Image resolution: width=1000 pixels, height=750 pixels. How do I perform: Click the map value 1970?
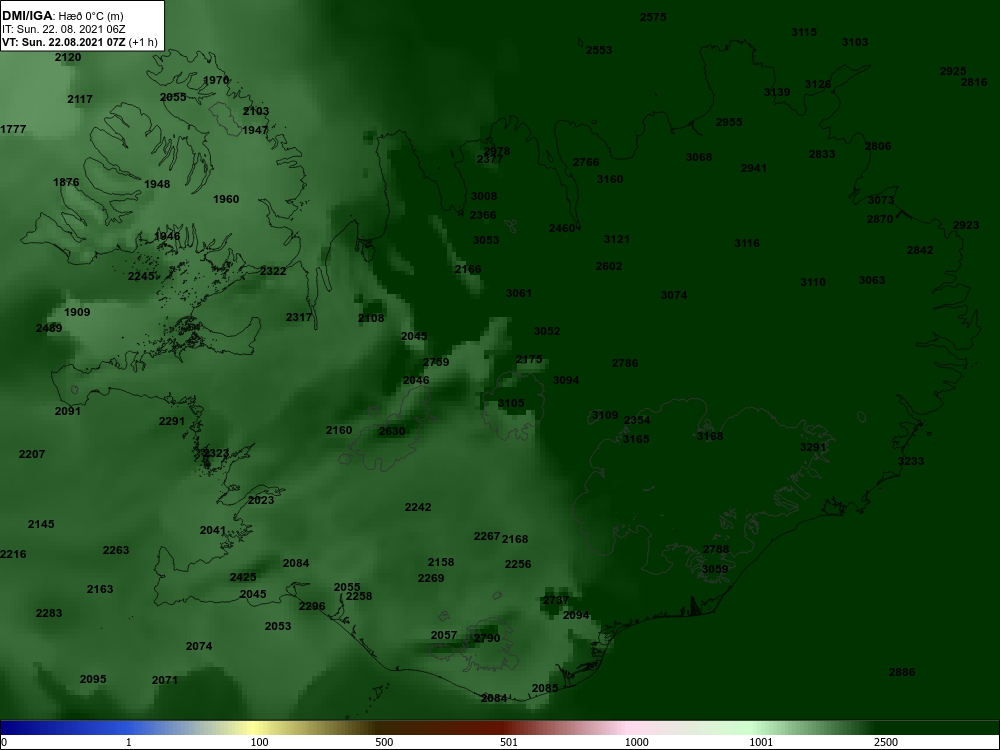tap(216, 80)
